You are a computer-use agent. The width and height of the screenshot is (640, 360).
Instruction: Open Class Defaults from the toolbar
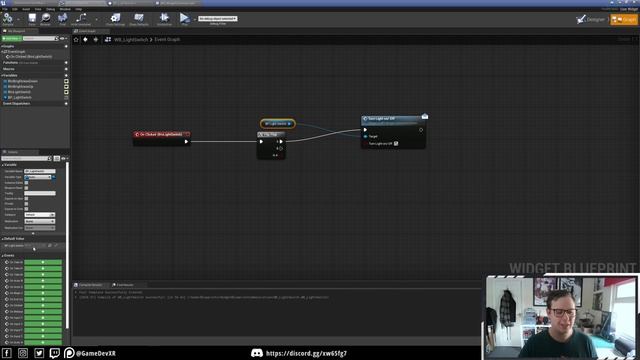coord(139,18)
